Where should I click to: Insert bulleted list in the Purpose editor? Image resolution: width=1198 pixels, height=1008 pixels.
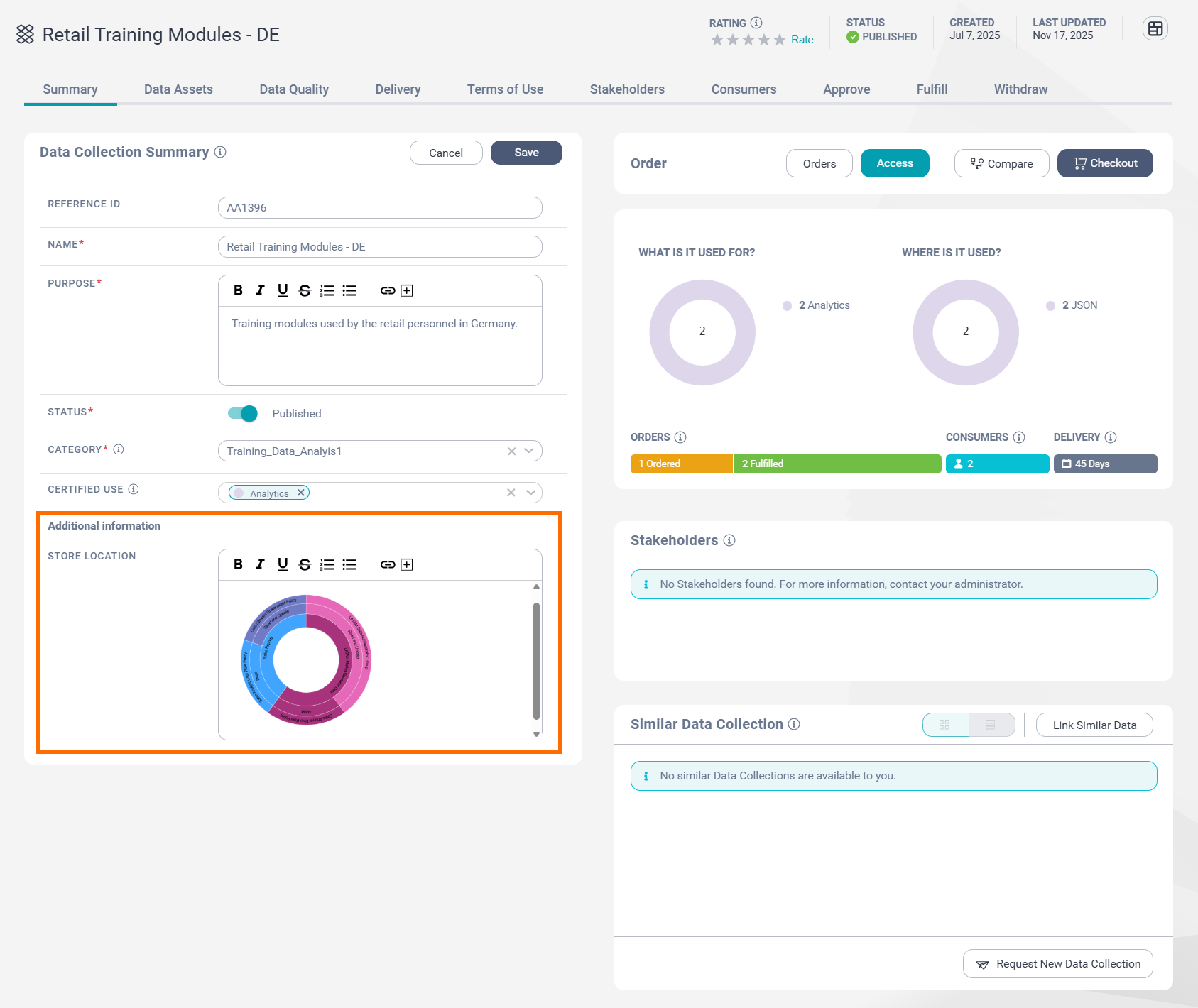tap(349, 290)
